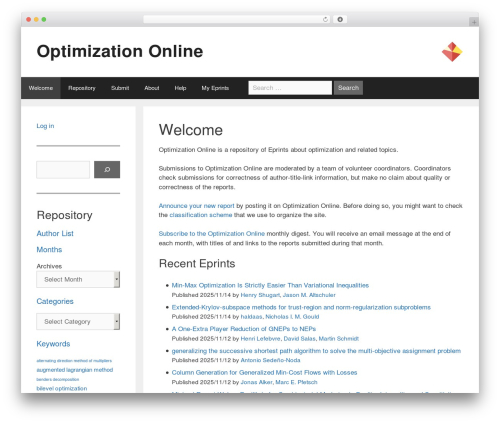Viewport: 500px width, 423px height.
Task: Click the sidebar search input box
Action: pyautogui.click(x=63, y=170)
